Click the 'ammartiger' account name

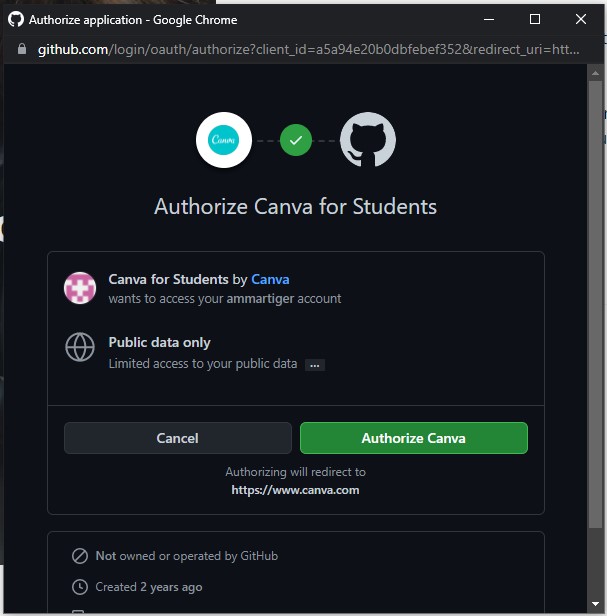[260, 299]
